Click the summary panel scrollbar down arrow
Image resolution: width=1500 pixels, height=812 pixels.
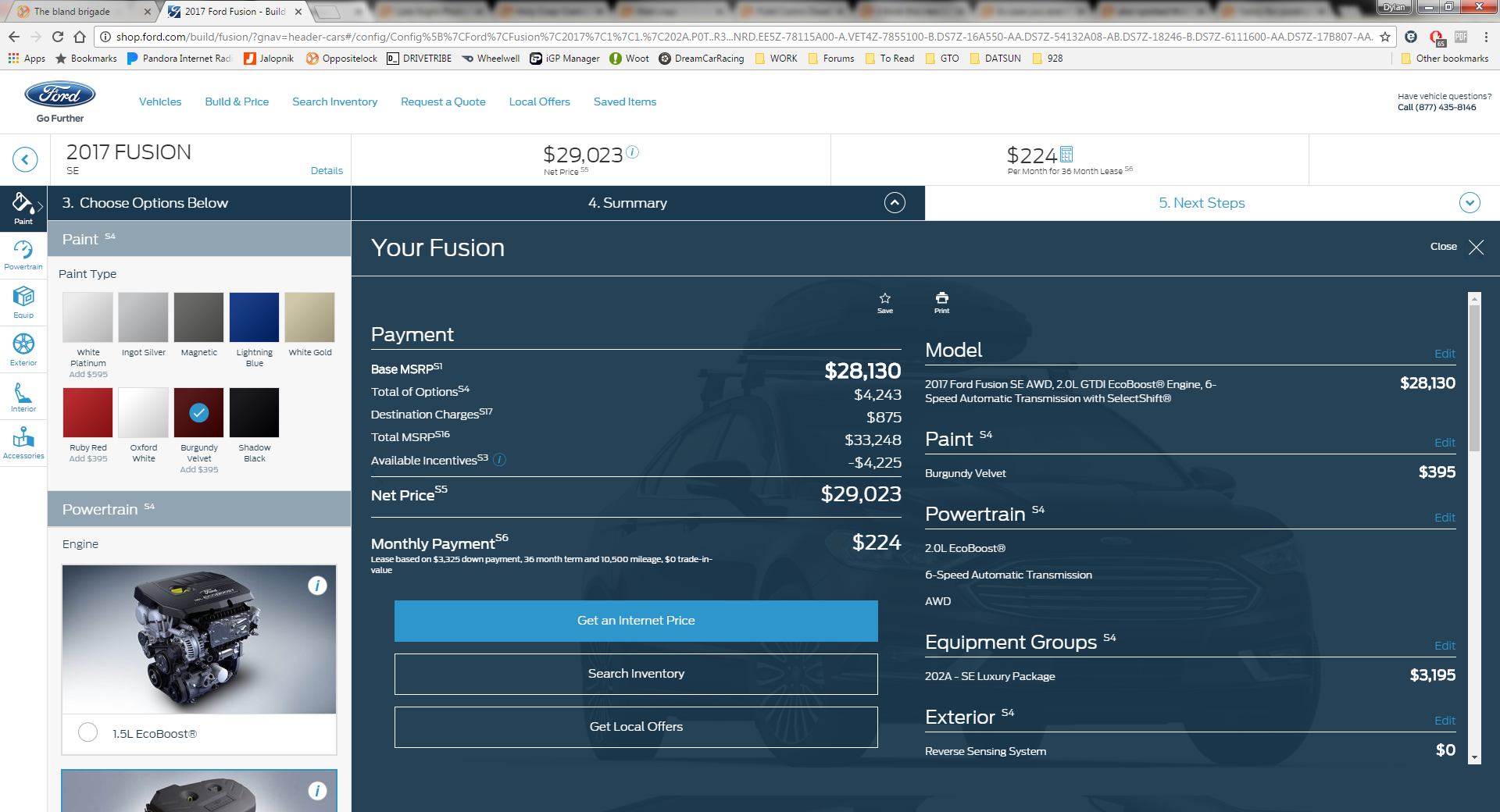tap(1475, 757)
